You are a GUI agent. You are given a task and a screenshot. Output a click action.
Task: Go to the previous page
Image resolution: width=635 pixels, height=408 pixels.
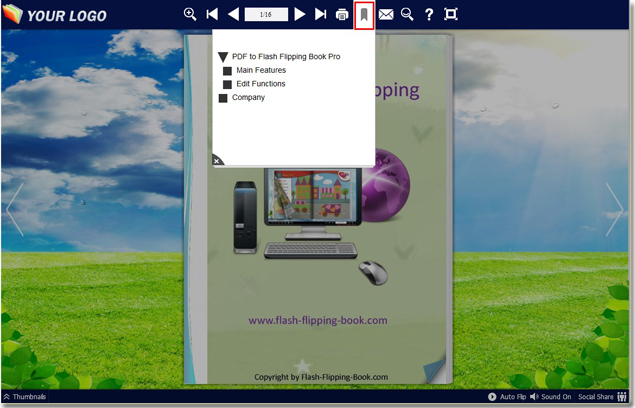coord(233,14)
